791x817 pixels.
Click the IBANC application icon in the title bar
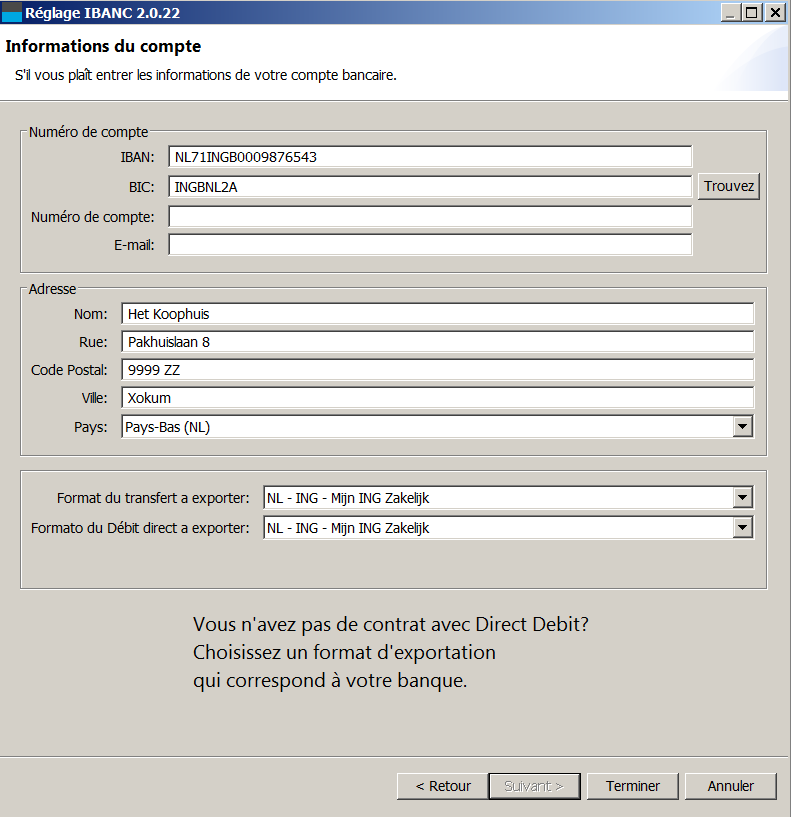11,13
